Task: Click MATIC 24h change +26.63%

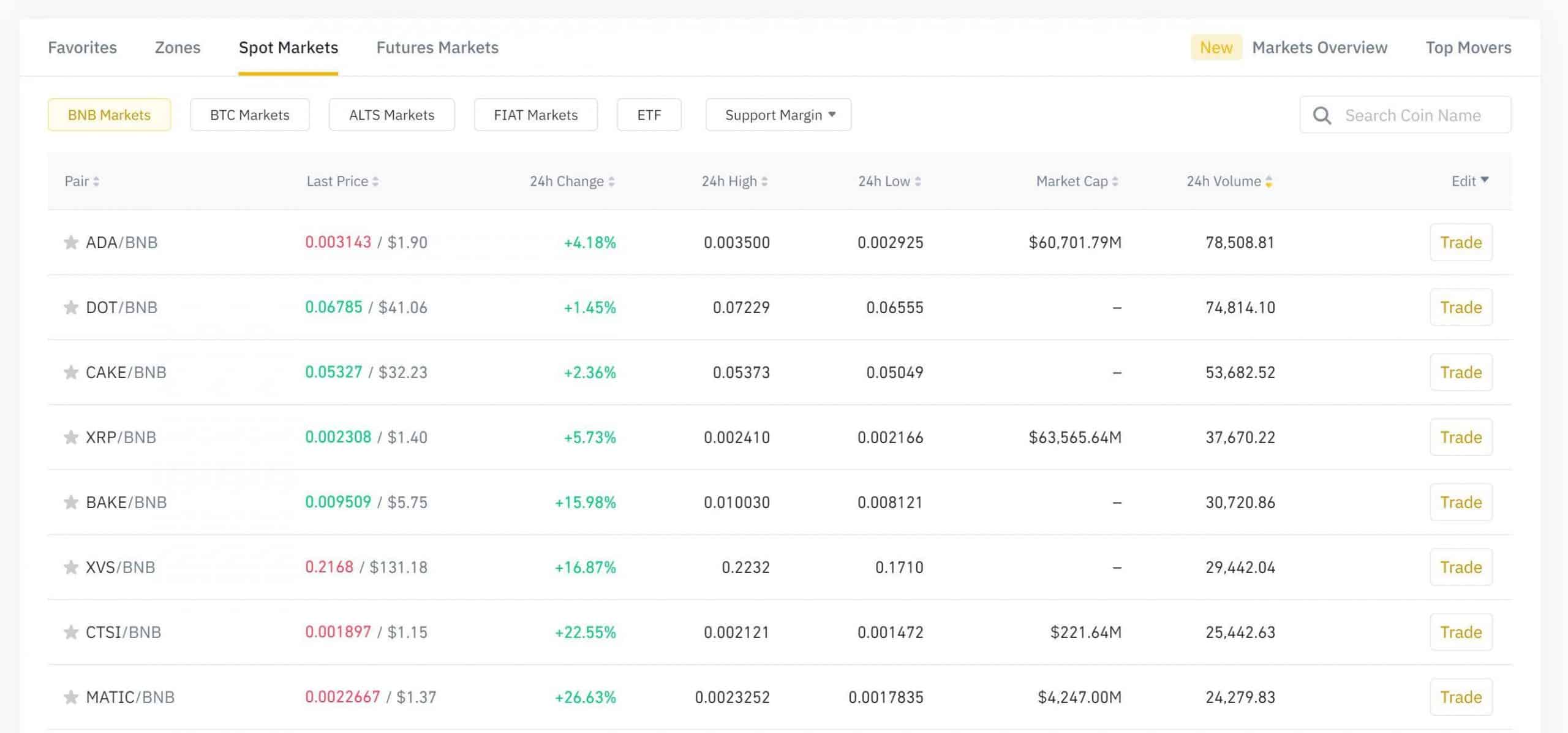Action: (585, 697)
